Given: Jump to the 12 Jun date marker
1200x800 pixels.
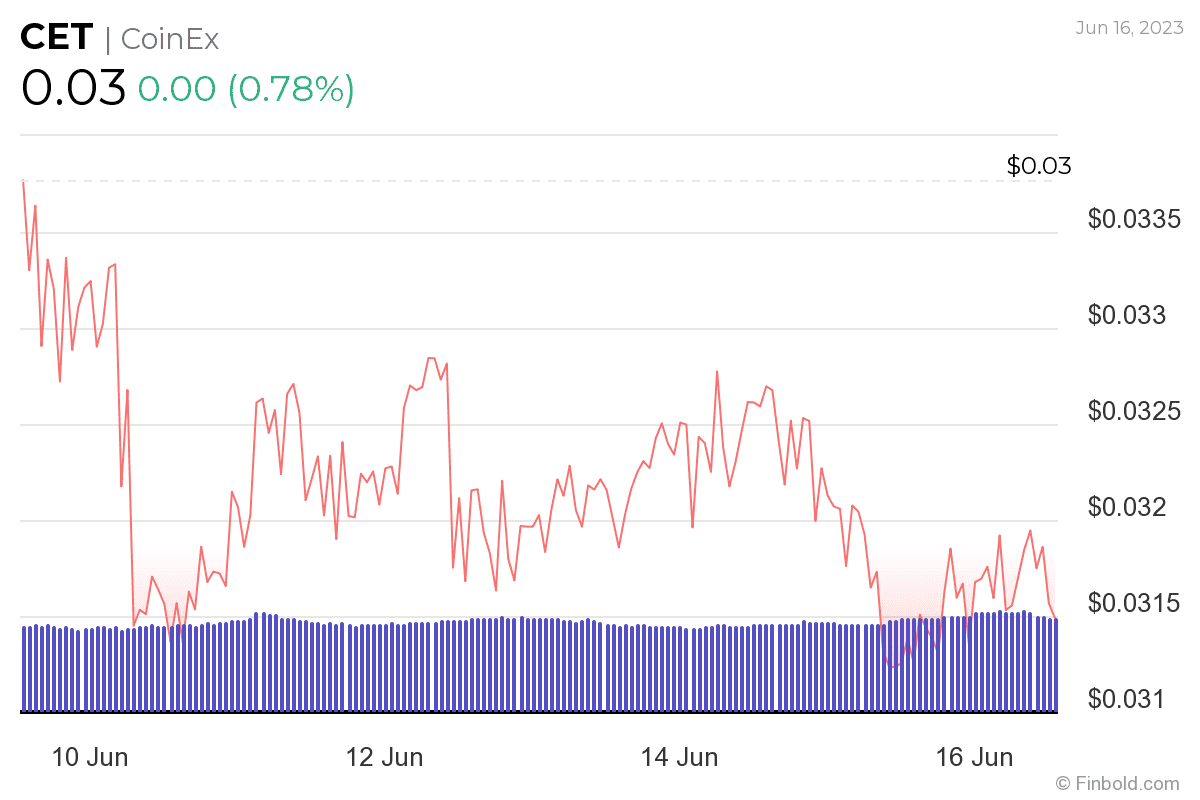Looking at the screenshot, I should point(384,757).
